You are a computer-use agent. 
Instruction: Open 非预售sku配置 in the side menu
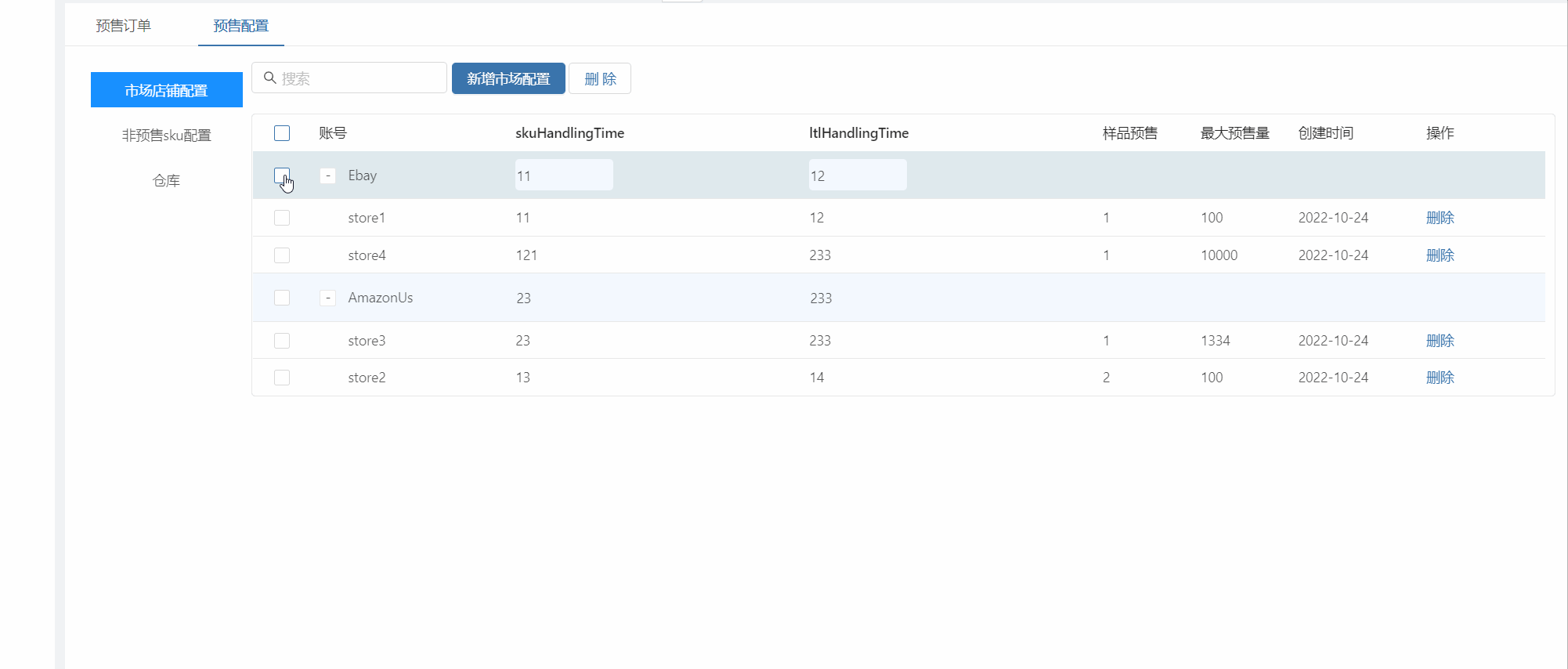point(167,136)
